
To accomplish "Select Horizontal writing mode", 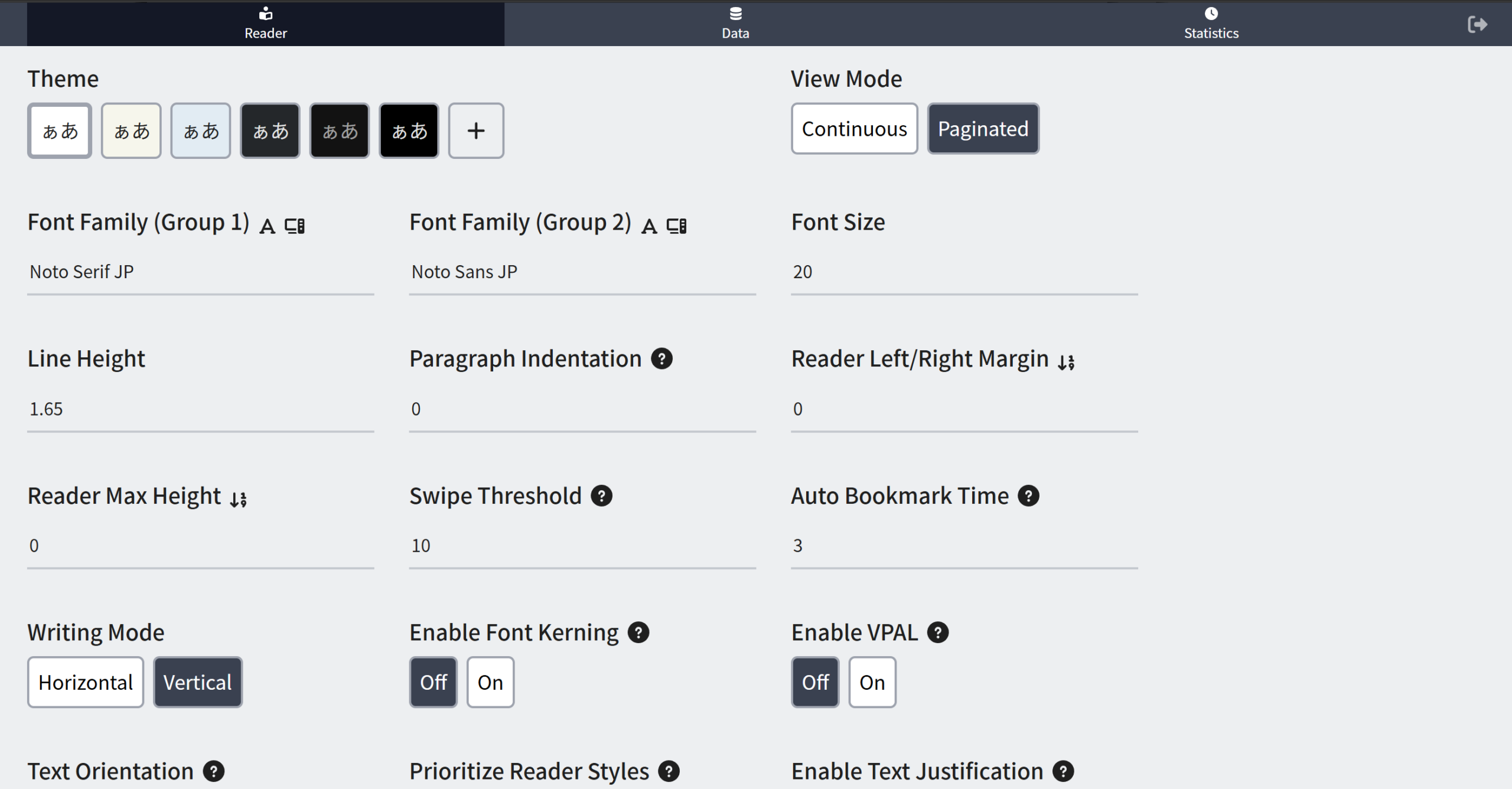I will (86, 683).
